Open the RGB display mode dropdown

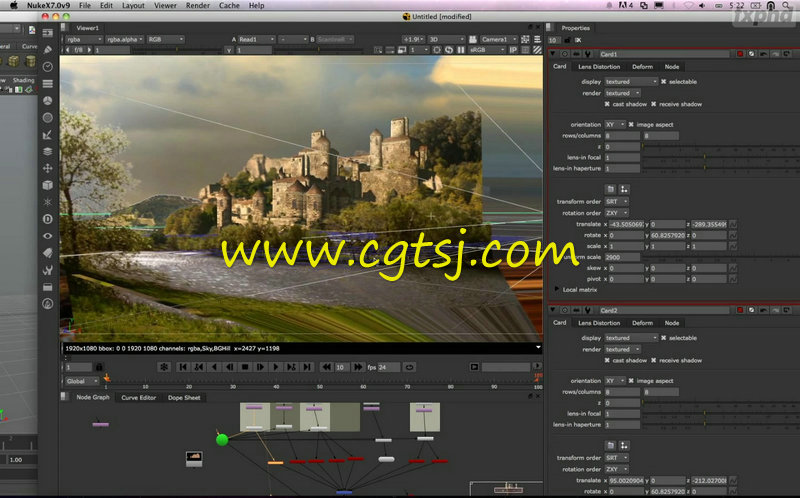tap(165, 39)
